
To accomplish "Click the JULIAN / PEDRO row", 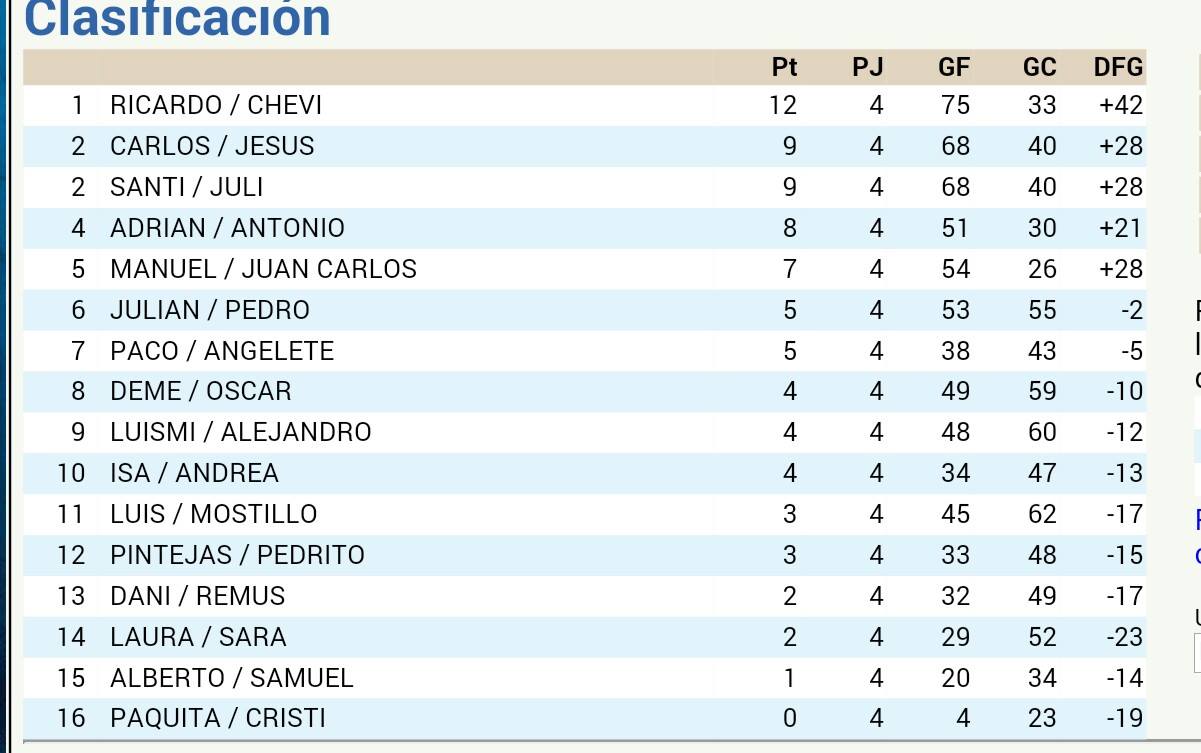I will click(584, 310).
